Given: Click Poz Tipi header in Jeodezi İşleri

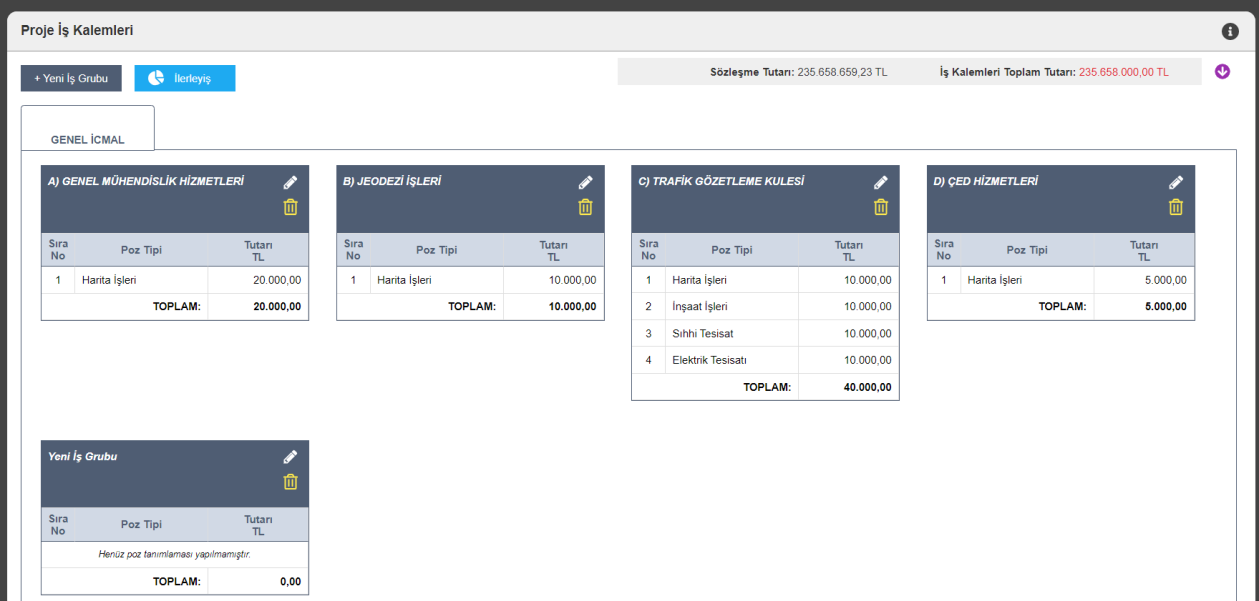Looking at the screenshot, I should [x=436, y=250].
